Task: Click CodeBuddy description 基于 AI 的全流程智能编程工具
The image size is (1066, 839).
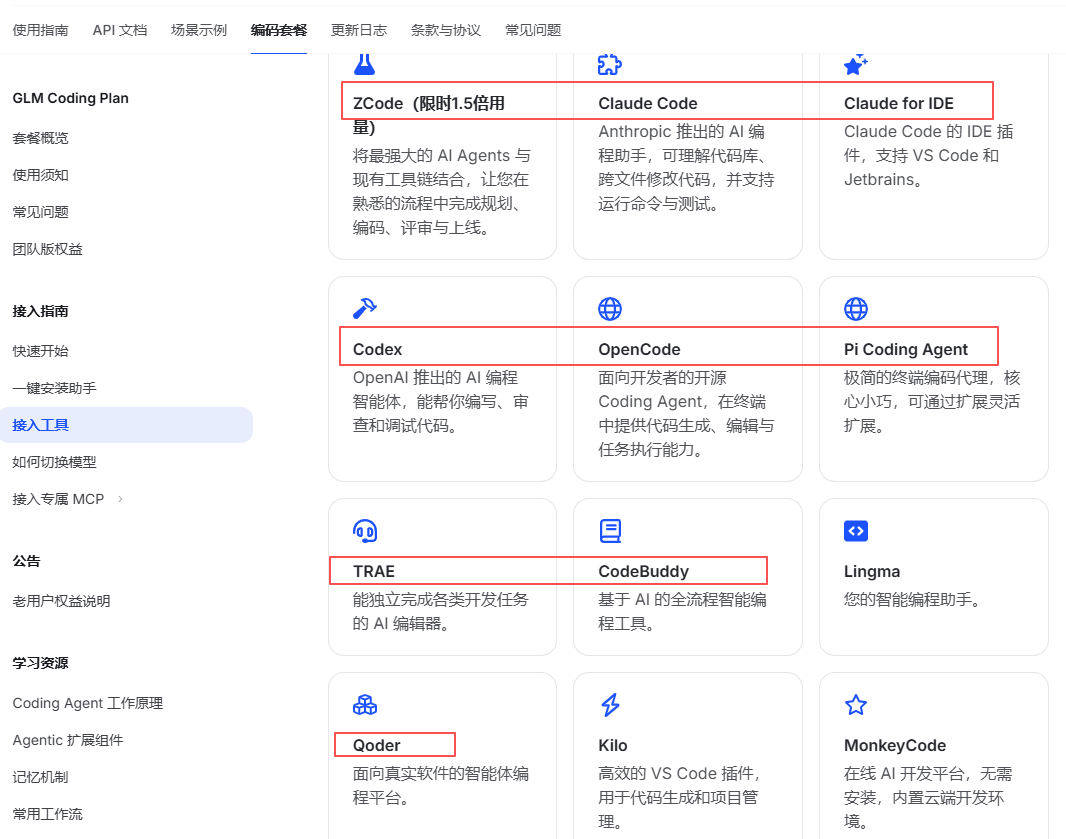Action: click(x=683, y=611)
